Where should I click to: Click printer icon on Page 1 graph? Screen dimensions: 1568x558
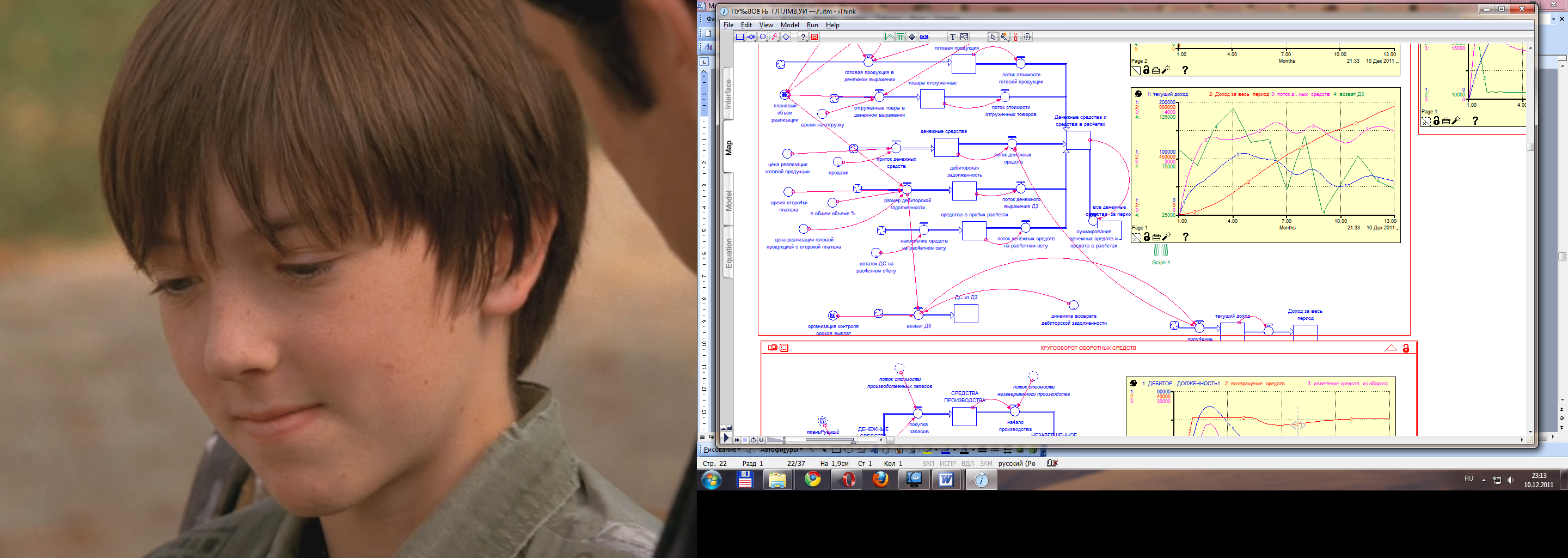coord(1156,237)
